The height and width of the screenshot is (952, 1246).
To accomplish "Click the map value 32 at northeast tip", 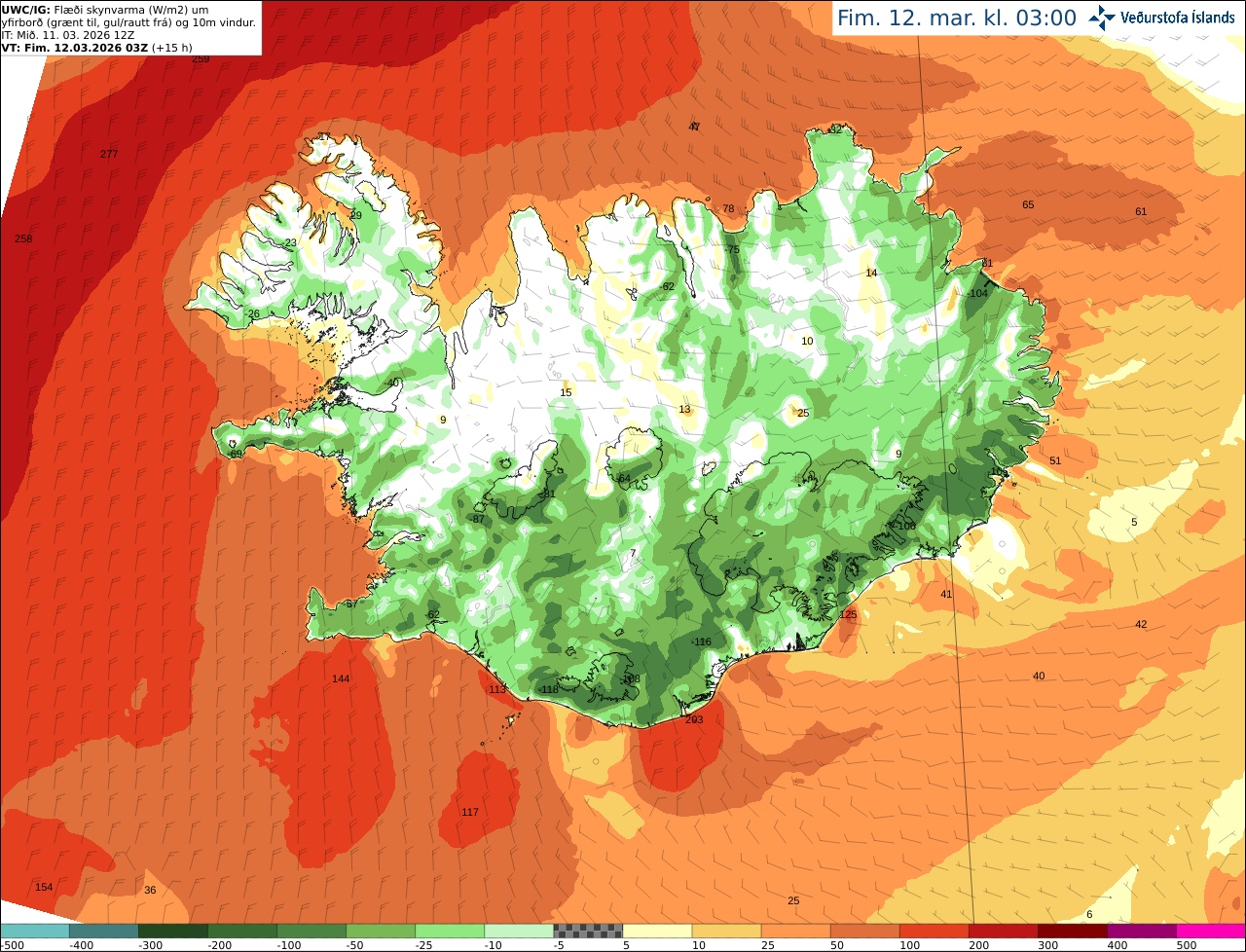I will tap(835, 128).
